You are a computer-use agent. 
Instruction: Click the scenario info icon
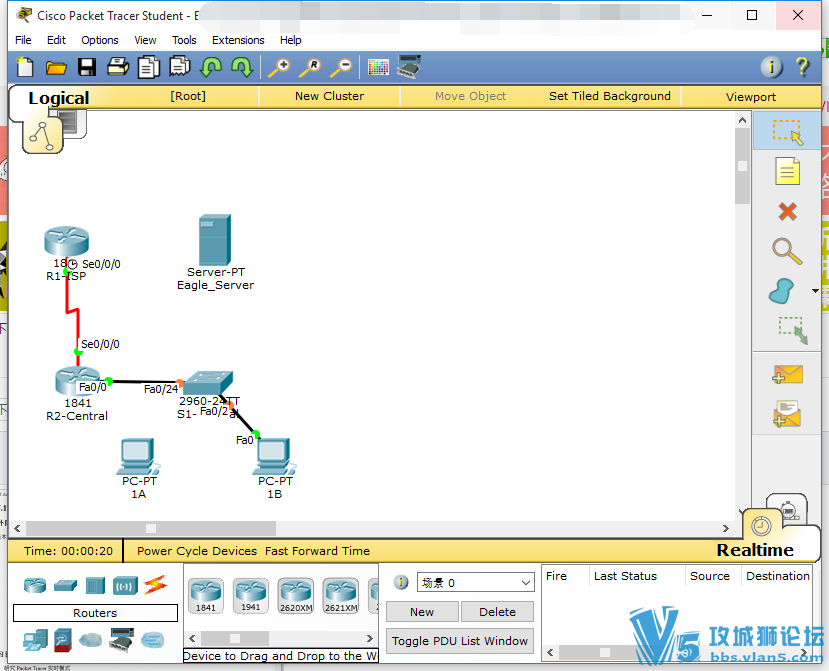click(x=401, y=583)
